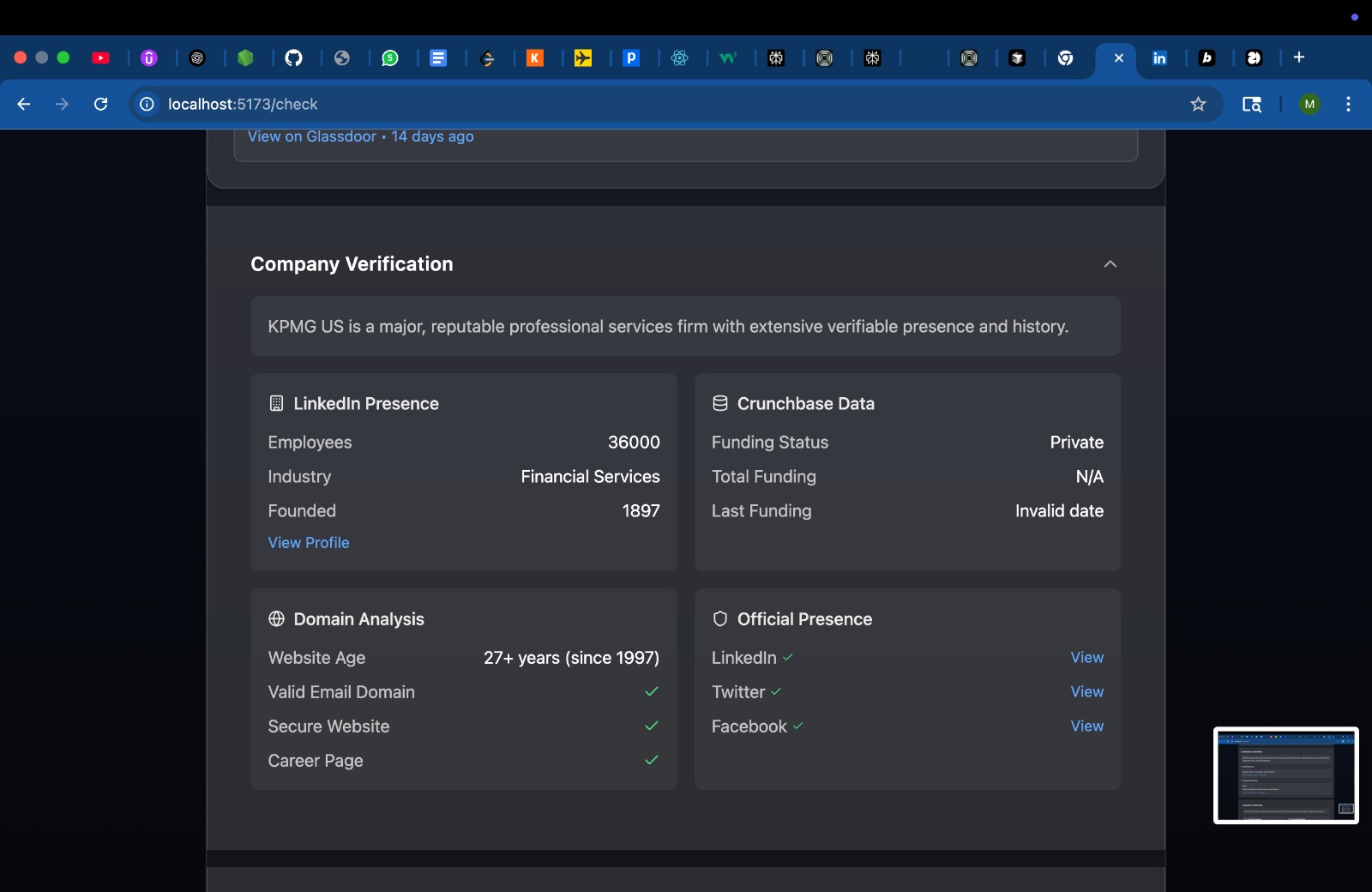Viewport: 1372px width, 892px height.
Task: Open the blue P tab
Action: [631, 58]
